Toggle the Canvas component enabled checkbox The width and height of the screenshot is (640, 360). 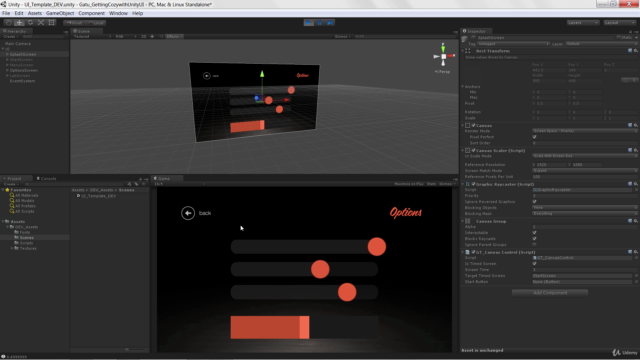[473, 125]
